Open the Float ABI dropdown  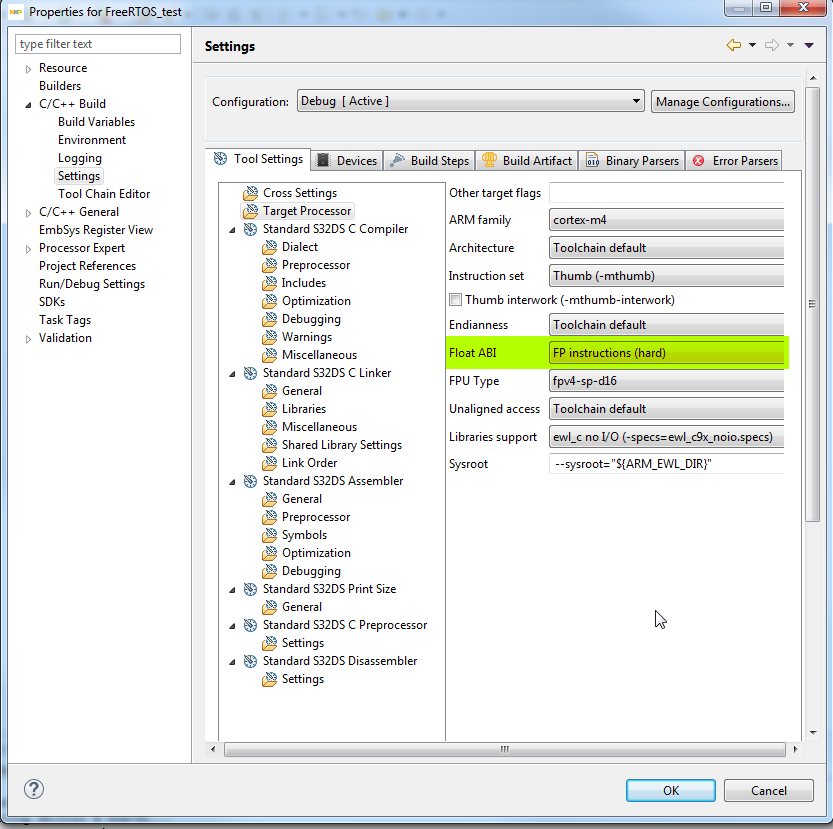pyautogui.click(x=666, y=353)
